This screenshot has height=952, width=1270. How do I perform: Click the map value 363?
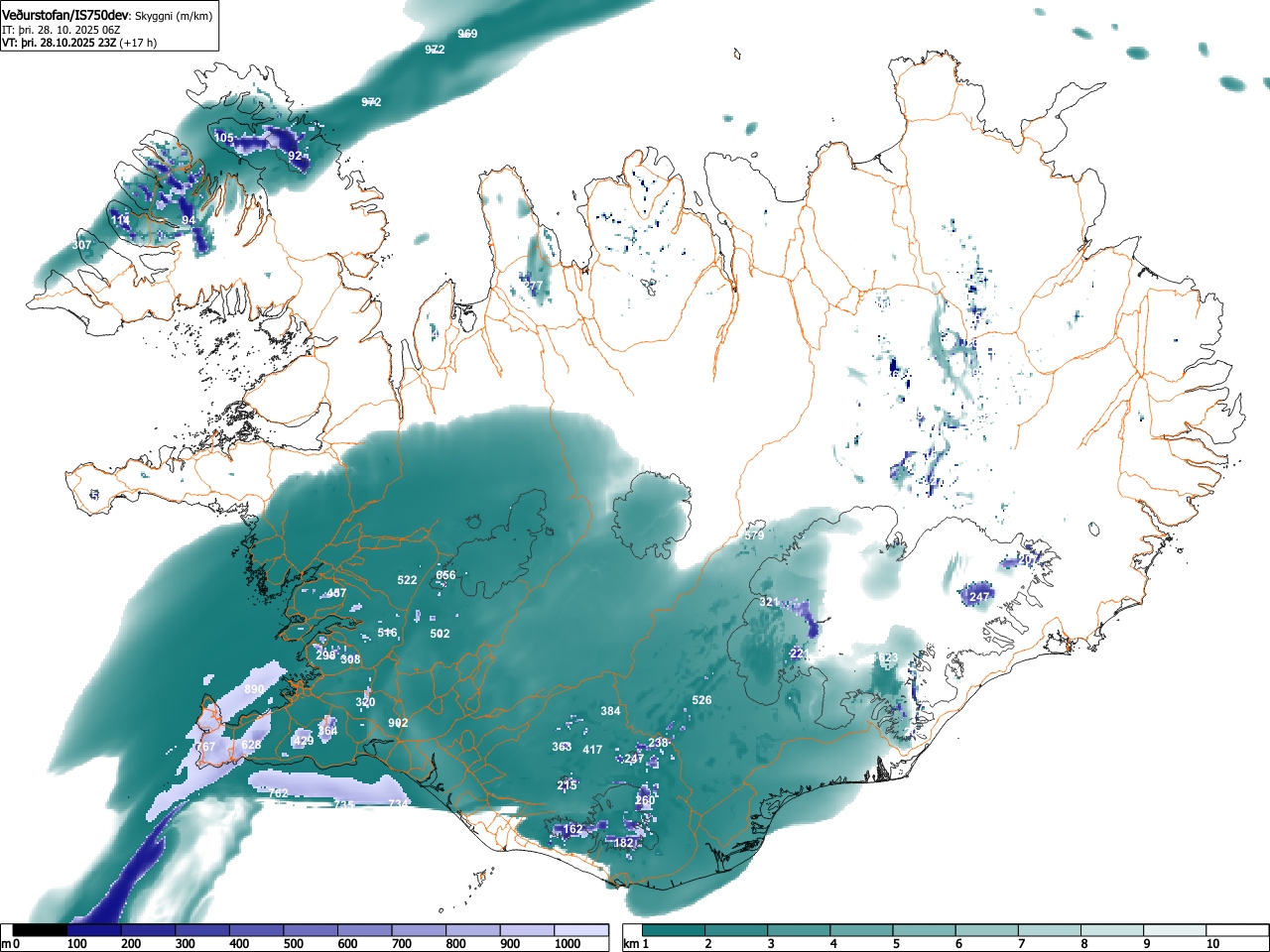pos(562,747)
